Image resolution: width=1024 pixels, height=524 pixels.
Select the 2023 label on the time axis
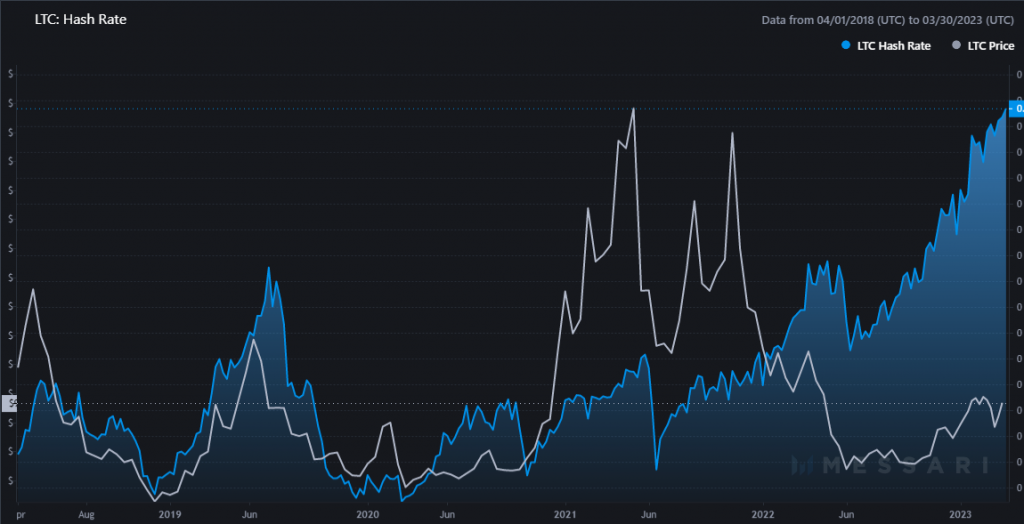pyautogui.click(x=961, y=515)
